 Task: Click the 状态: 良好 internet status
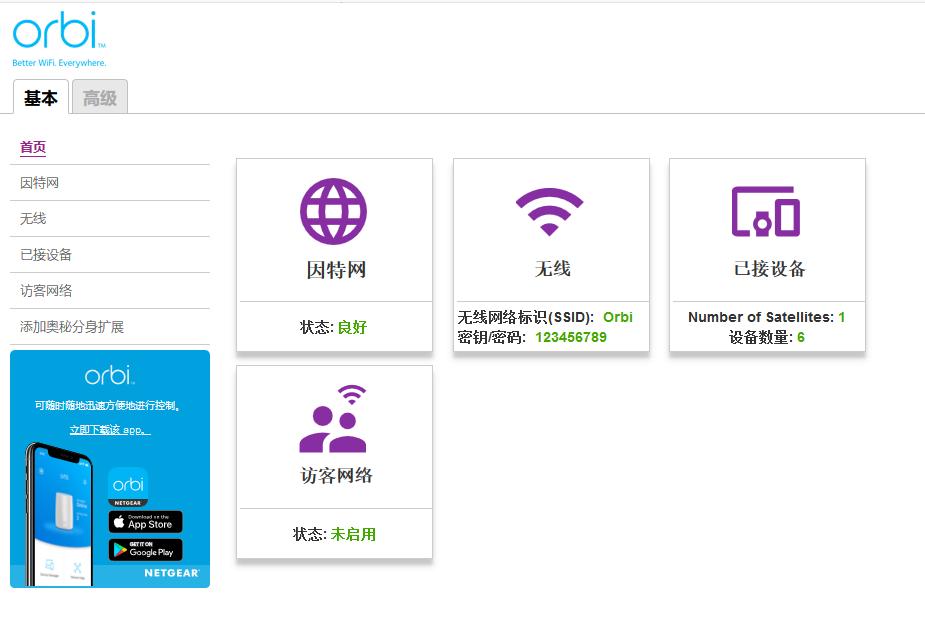(333, 327)
